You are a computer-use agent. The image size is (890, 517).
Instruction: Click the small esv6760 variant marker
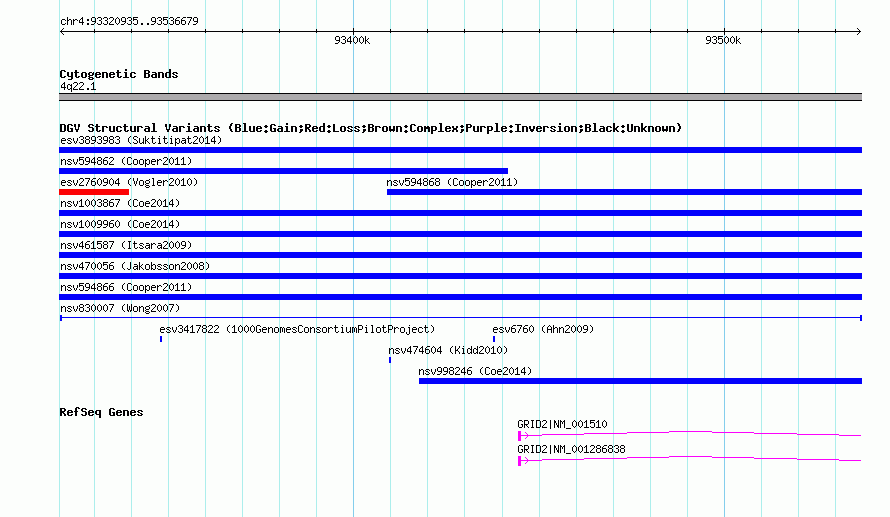pos(494,339)
